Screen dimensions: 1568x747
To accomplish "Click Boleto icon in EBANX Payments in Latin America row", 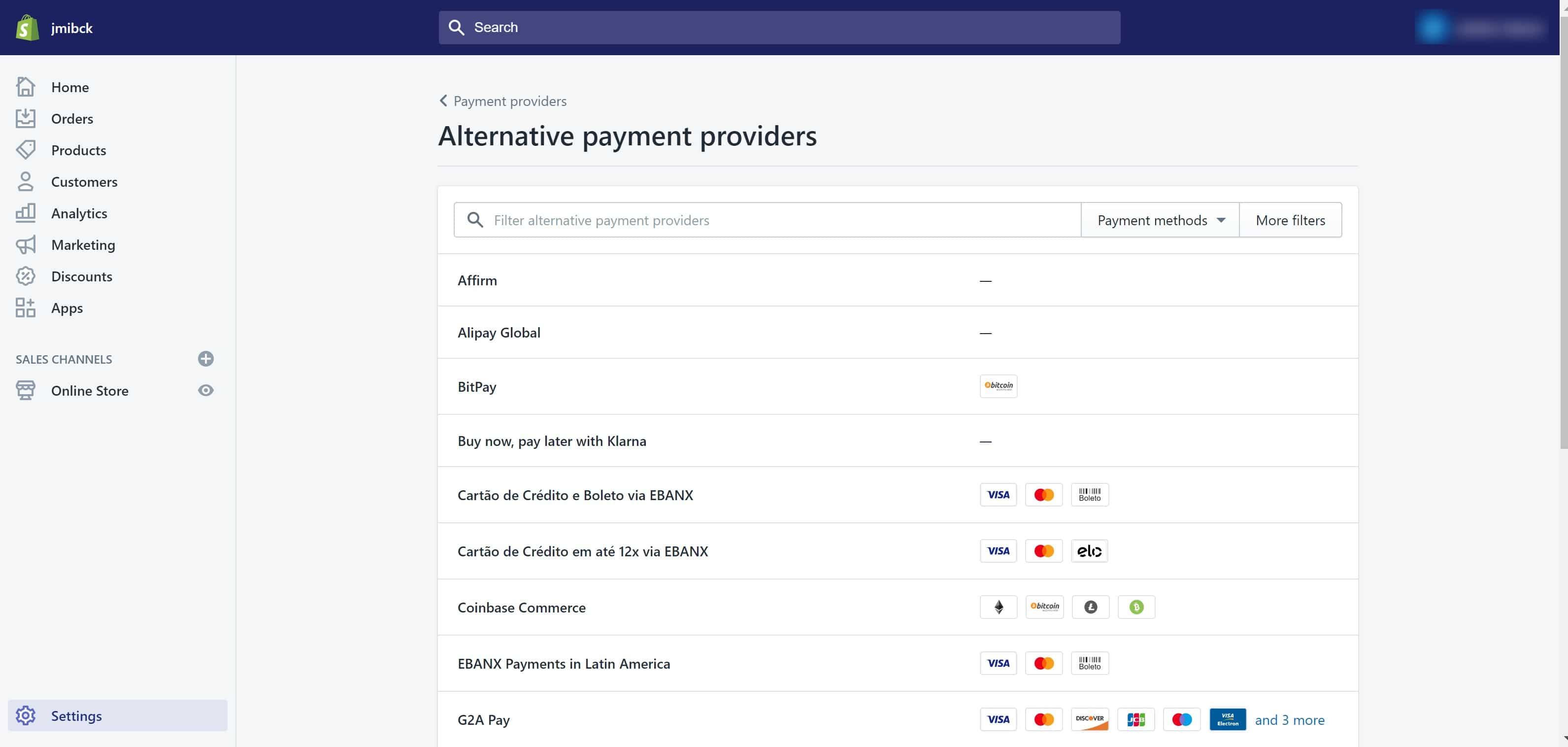I will [1090, 663].
